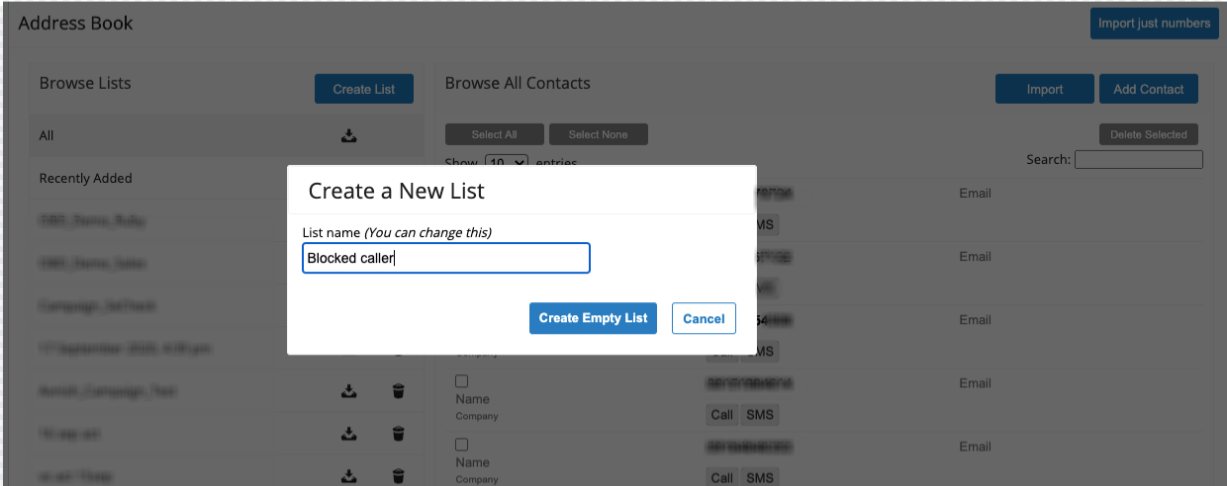Click the Import just numbers button
Viewport: 1227px width, 486px height.
1154,23
